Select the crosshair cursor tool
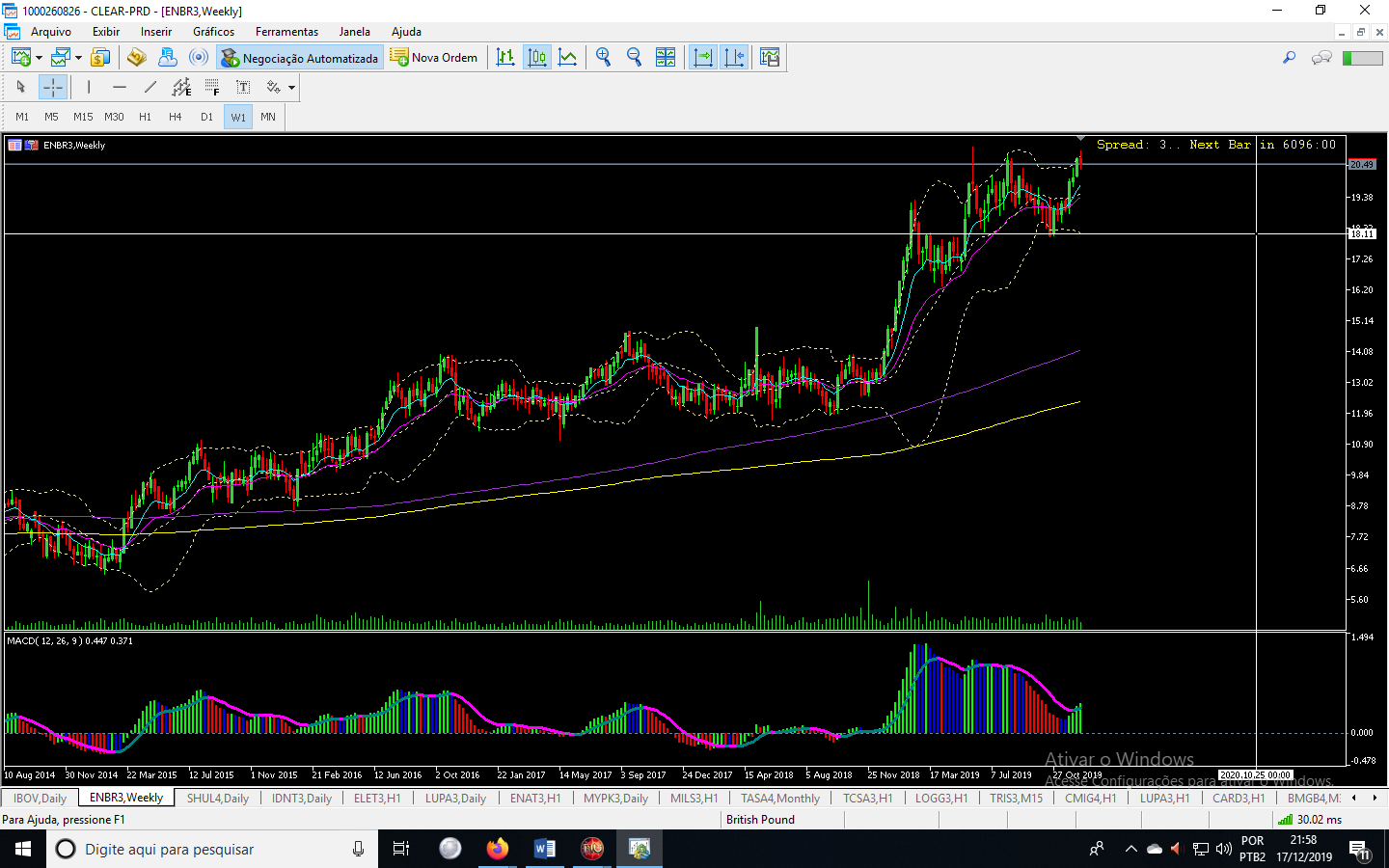The height and width of the screenshot is (868, 1389). pos(52,88)
